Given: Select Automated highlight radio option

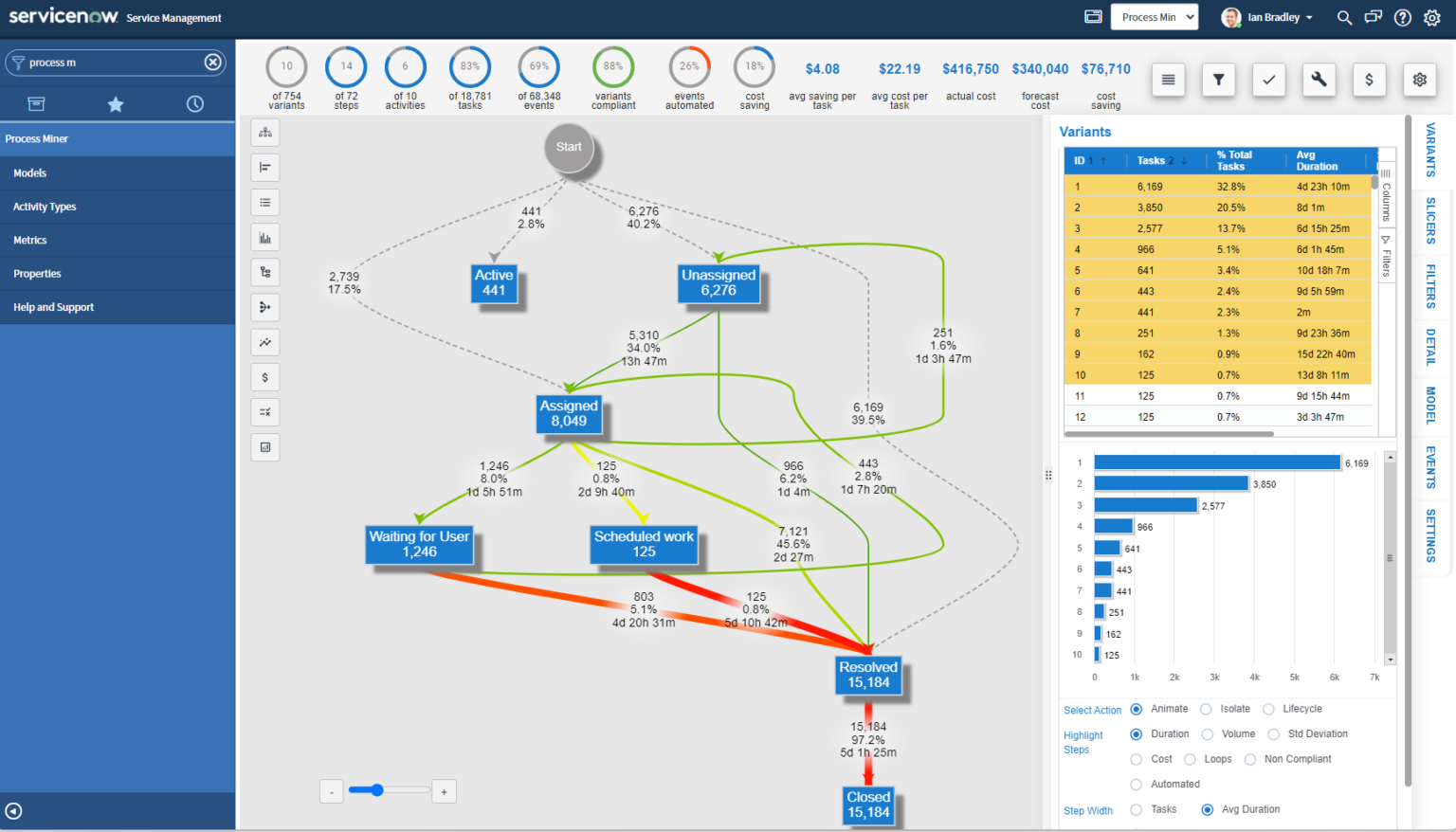Looking at the screenshot, I should point(1136,785).
